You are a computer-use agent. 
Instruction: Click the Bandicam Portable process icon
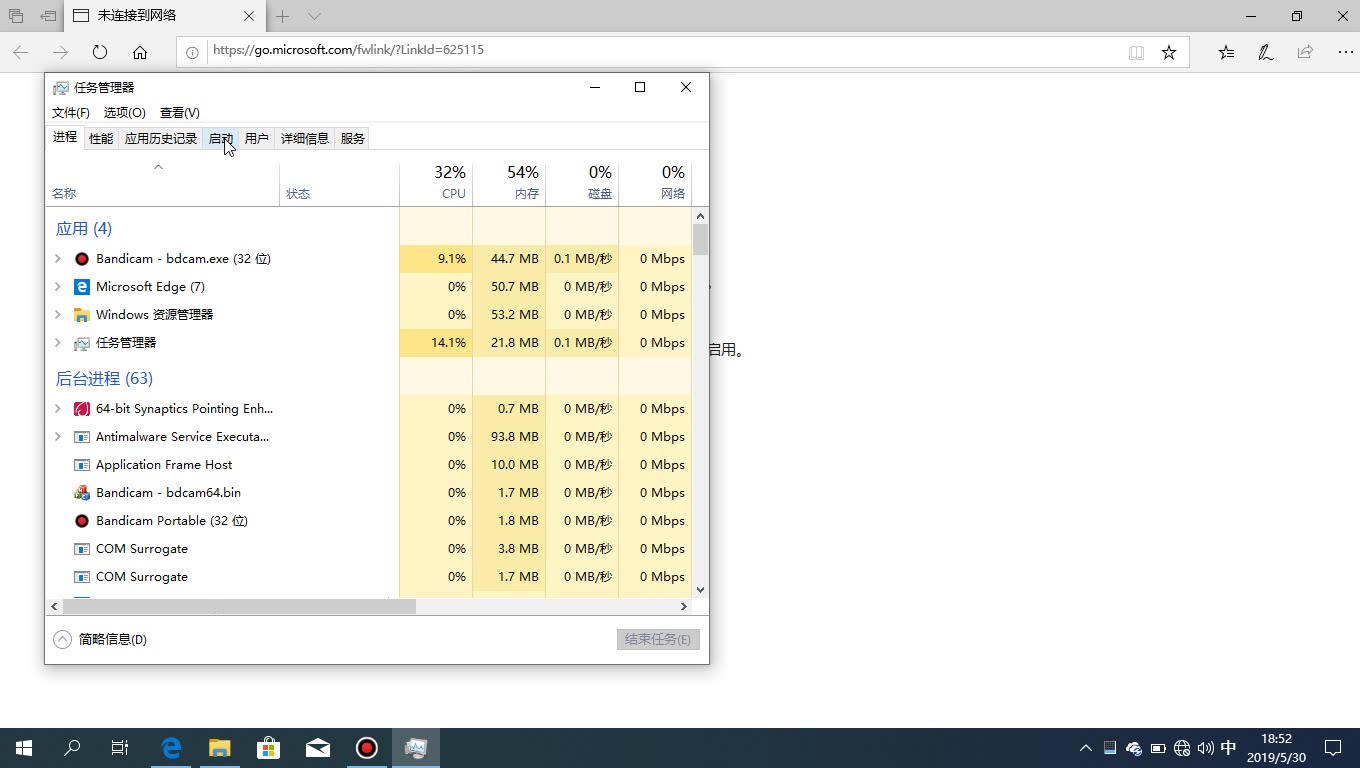coord(82,521)
